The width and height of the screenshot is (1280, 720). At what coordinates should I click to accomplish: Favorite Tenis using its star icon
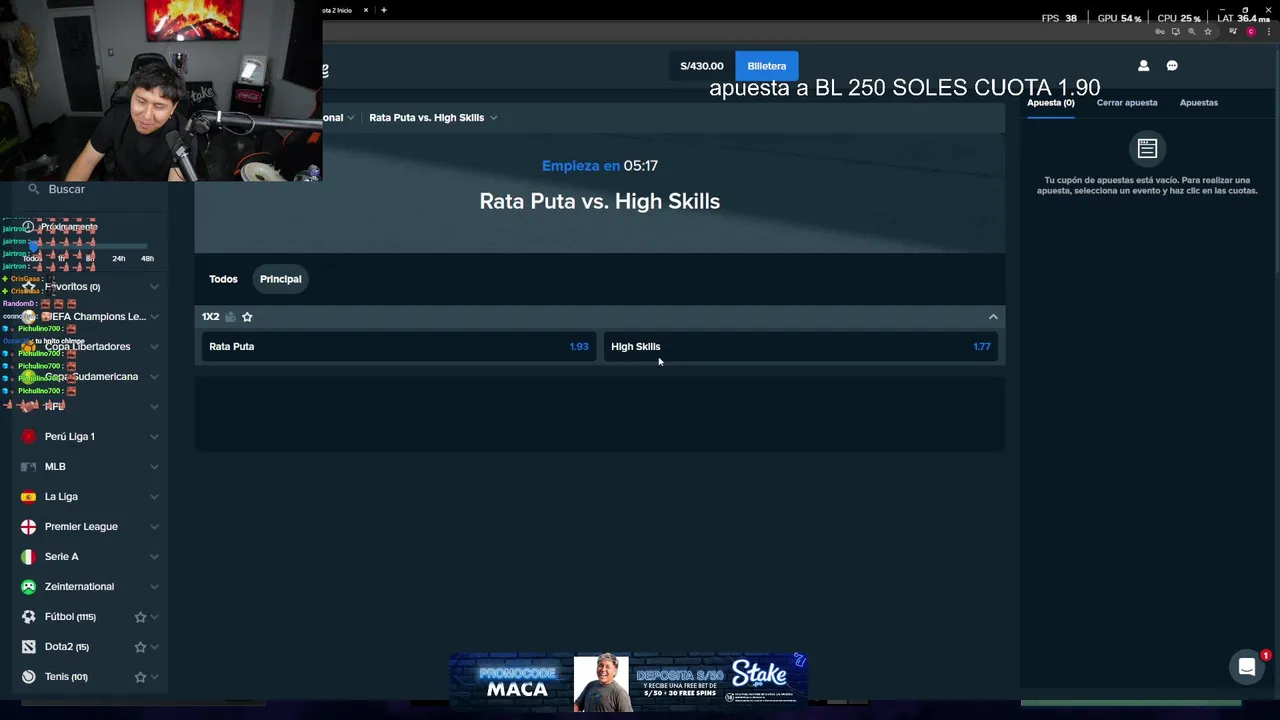(x=140, y=677)
